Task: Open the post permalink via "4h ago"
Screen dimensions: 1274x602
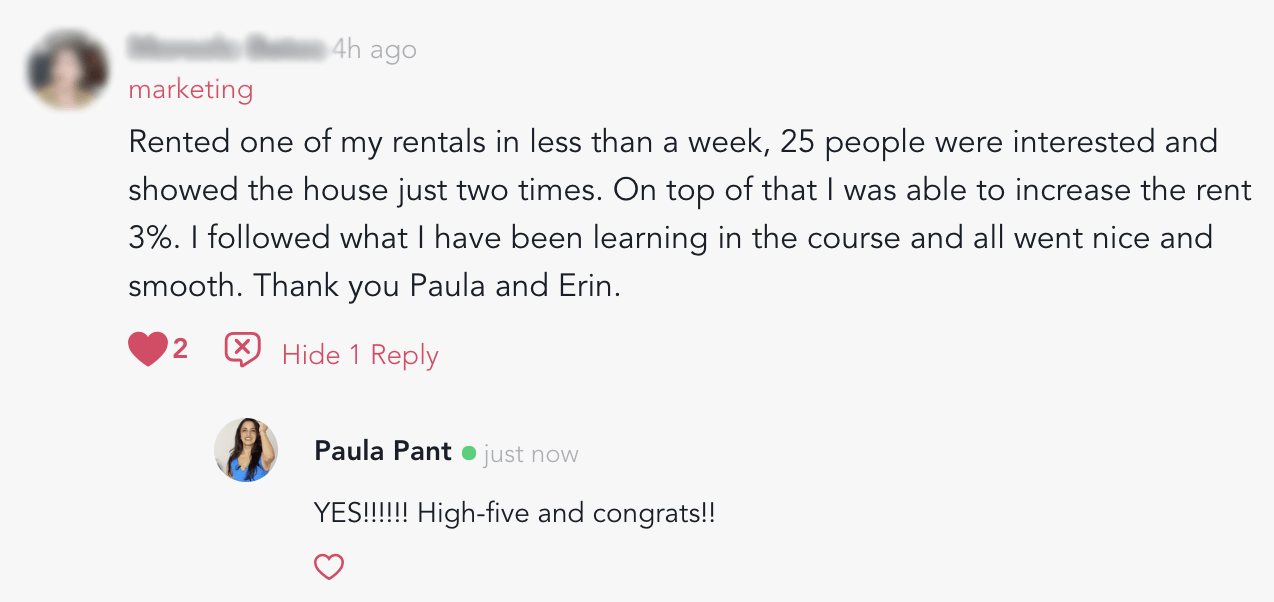Action: point(374,49)
